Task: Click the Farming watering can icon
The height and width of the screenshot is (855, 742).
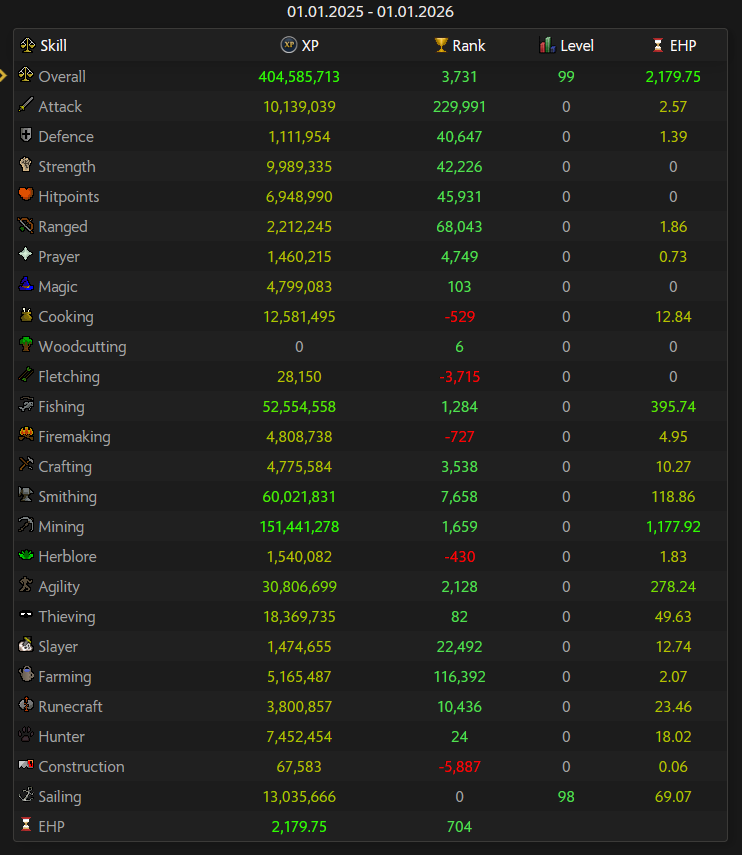Action: (x=26, y=674)
